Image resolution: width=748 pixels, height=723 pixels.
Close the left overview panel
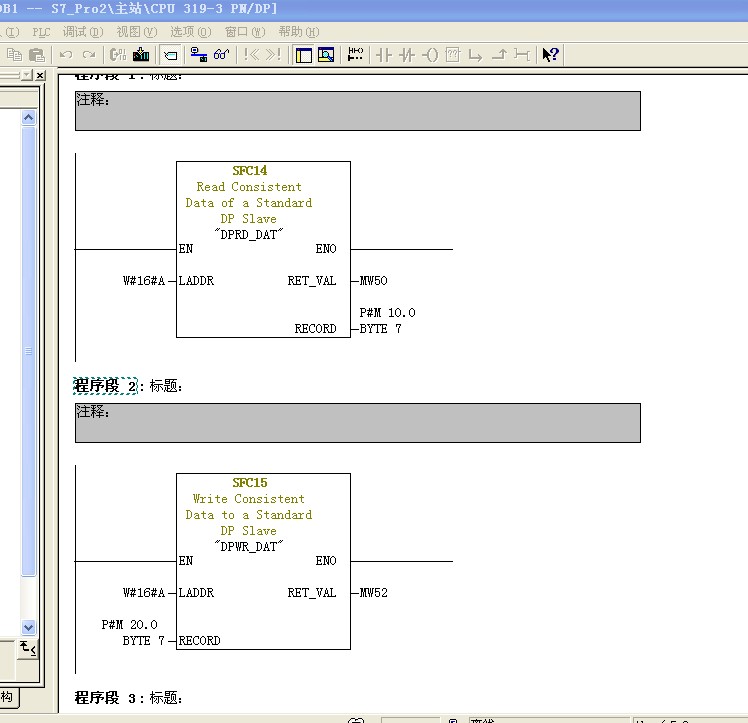pos(41,75)
